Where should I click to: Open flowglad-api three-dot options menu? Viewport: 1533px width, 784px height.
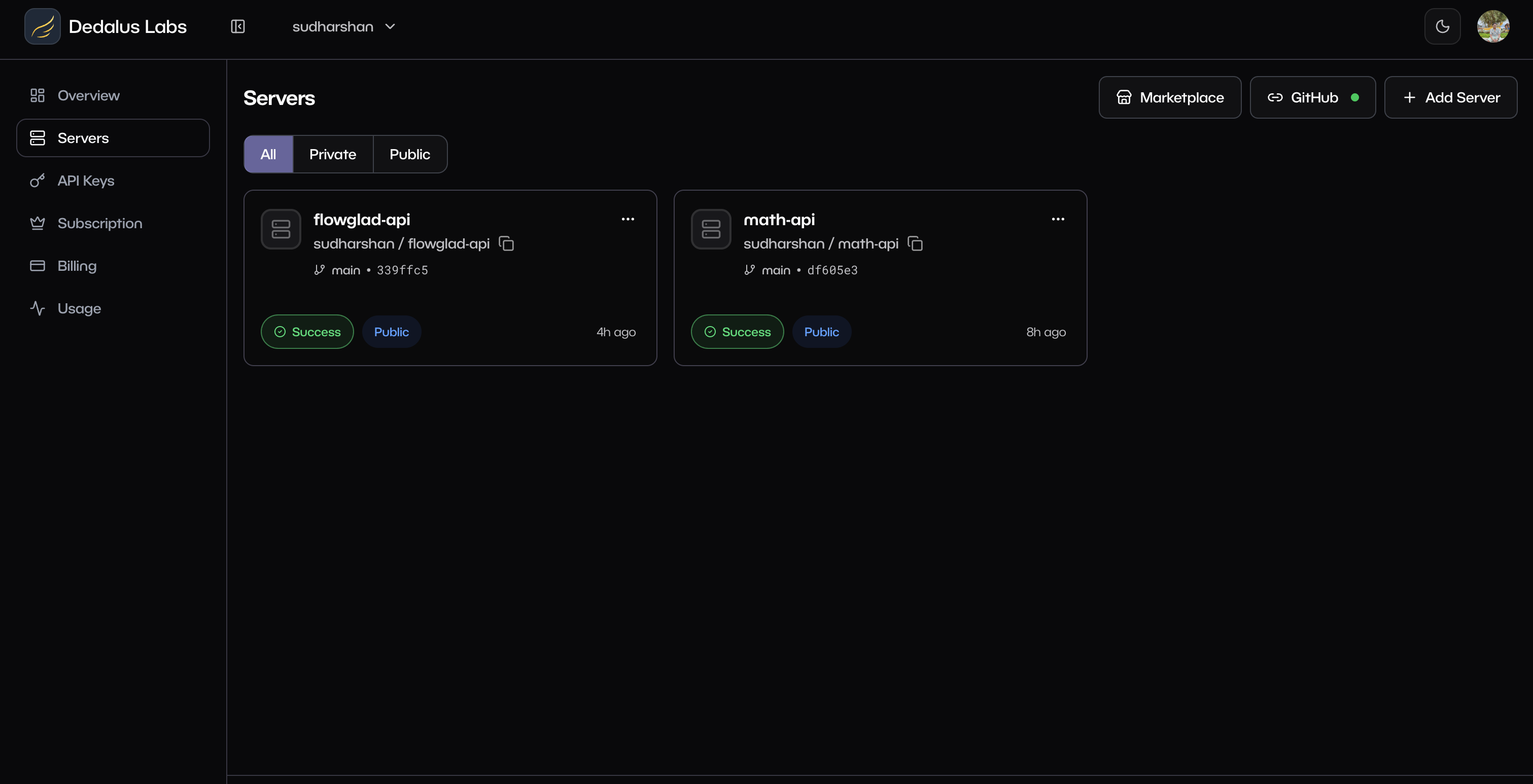pyautogui.click(x=628, y=220)
